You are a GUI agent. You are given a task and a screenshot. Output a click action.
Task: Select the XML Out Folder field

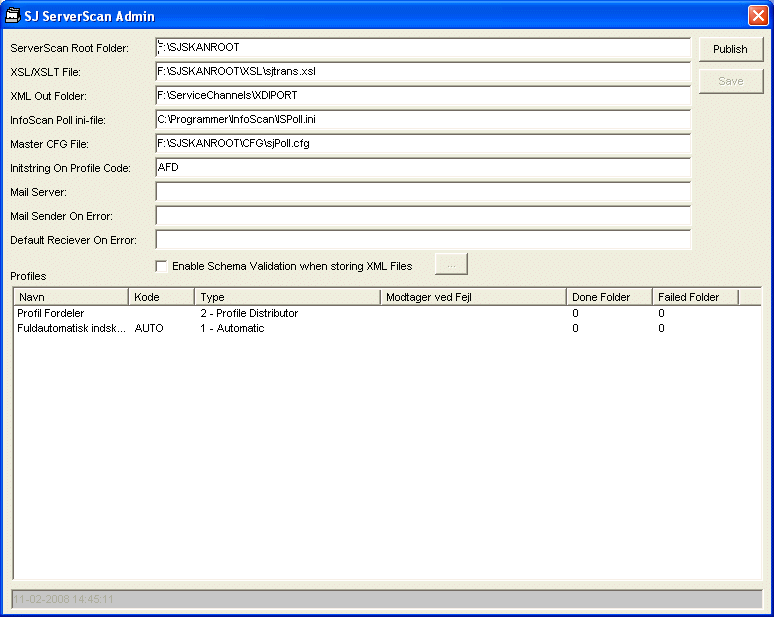coord(423,96)
